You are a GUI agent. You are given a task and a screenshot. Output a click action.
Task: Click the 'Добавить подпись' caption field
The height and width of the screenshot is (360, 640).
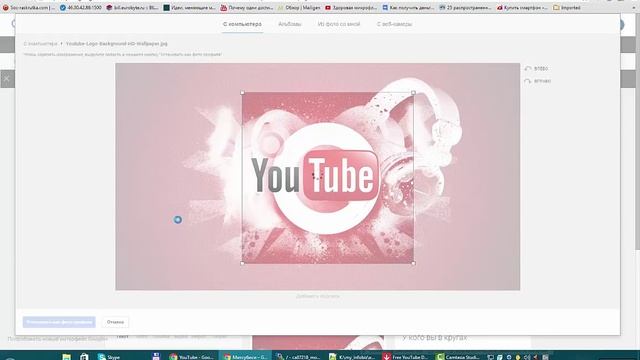tap(318, 296)
